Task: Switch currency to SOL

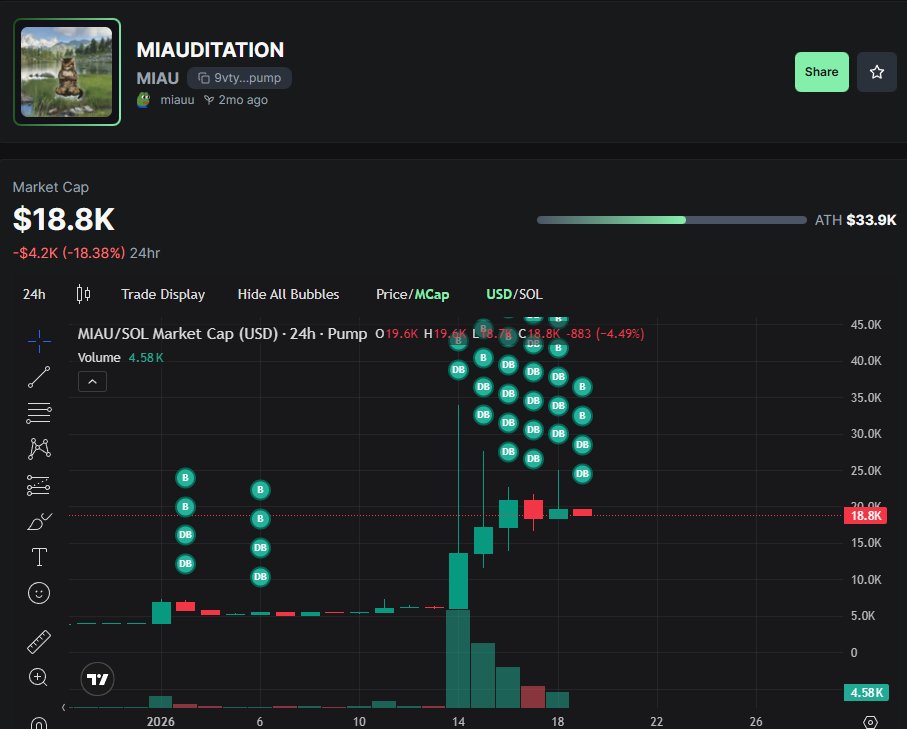Action: coord(530,294)
